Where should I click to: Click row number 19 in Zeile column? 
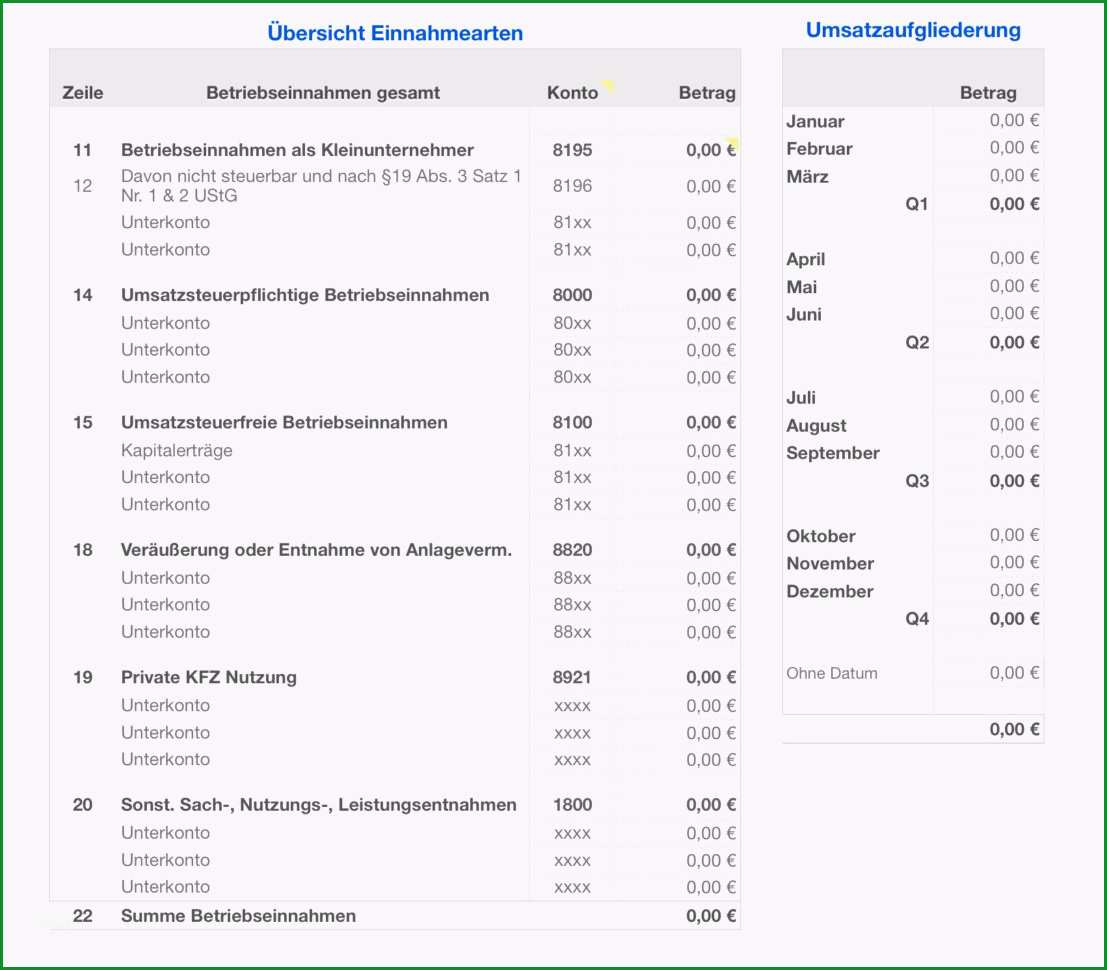[x=82, y=677]
